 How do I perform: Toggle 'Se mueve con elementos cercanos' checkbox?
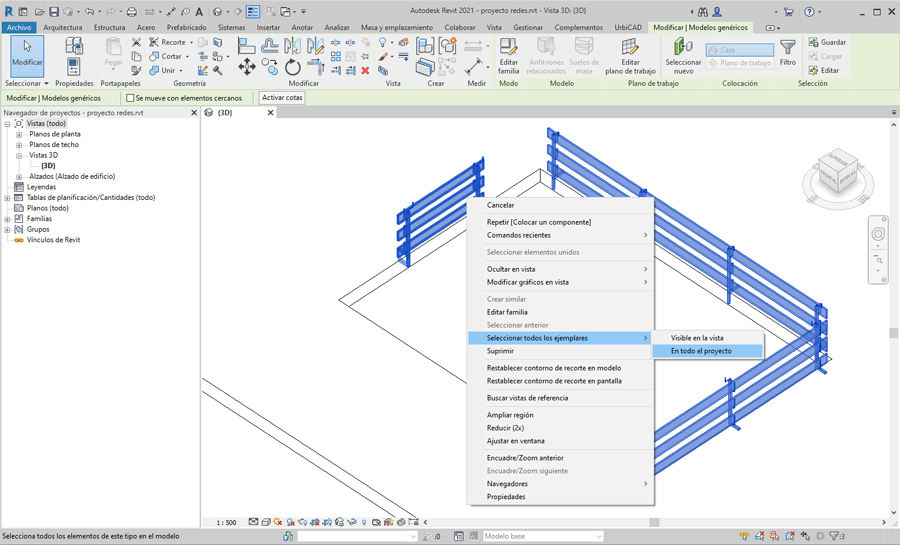(x=130, y=98)
